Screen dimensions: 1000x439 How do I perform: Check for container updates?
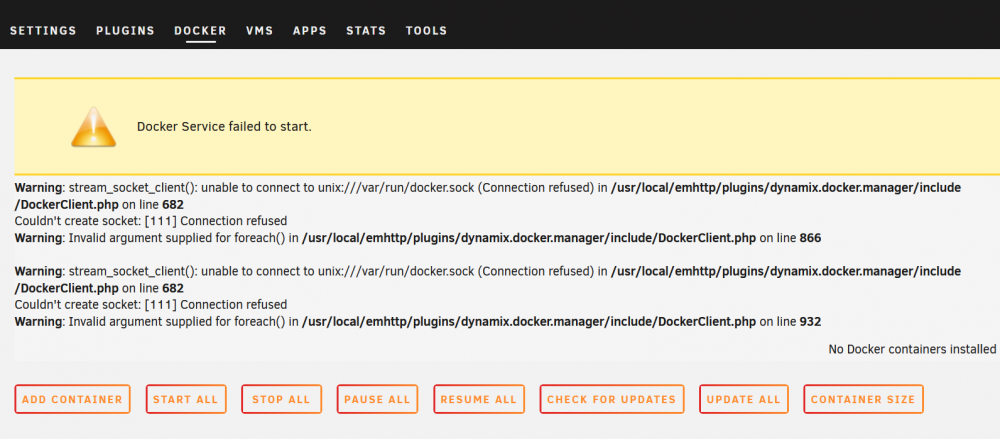(x=612, y=399)
